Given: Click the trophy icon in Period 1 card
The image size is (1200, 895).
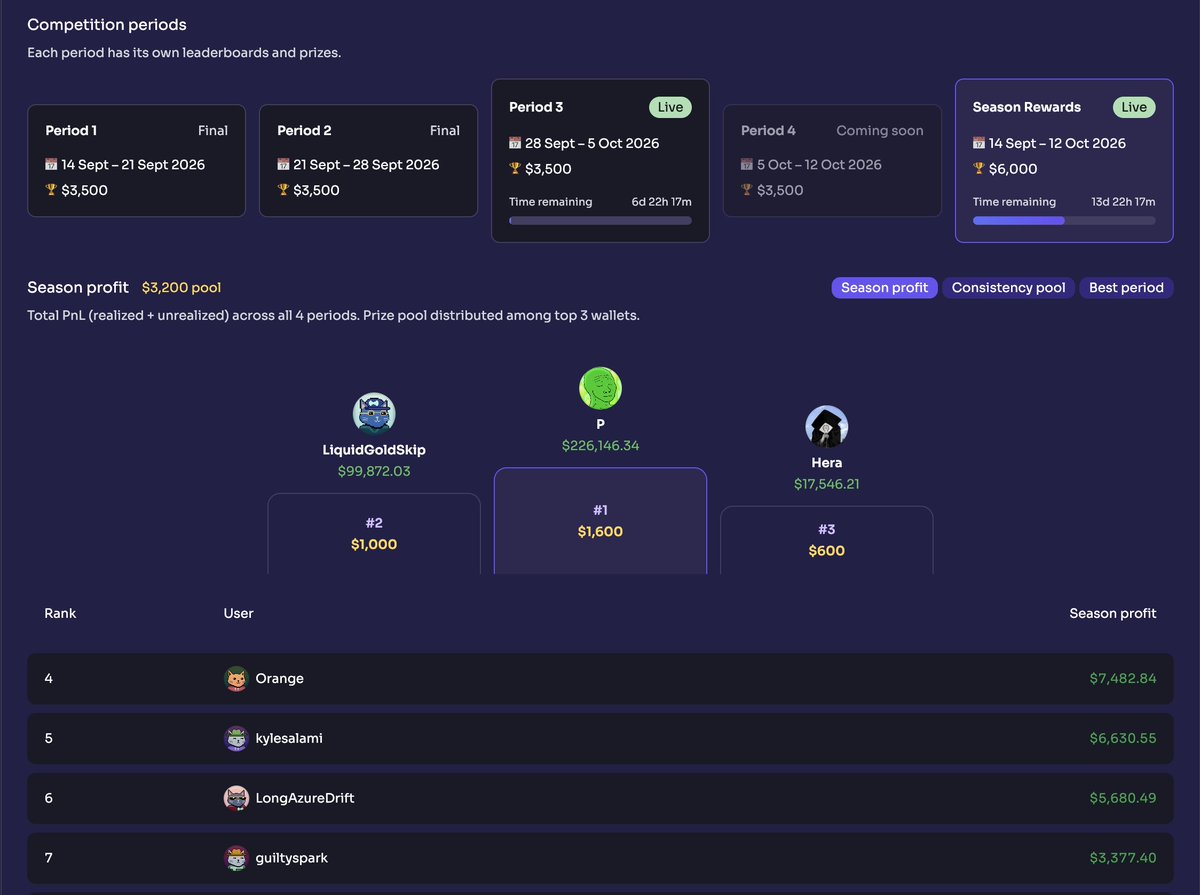Looking at the screenshot, I should (x=52, y=190).
